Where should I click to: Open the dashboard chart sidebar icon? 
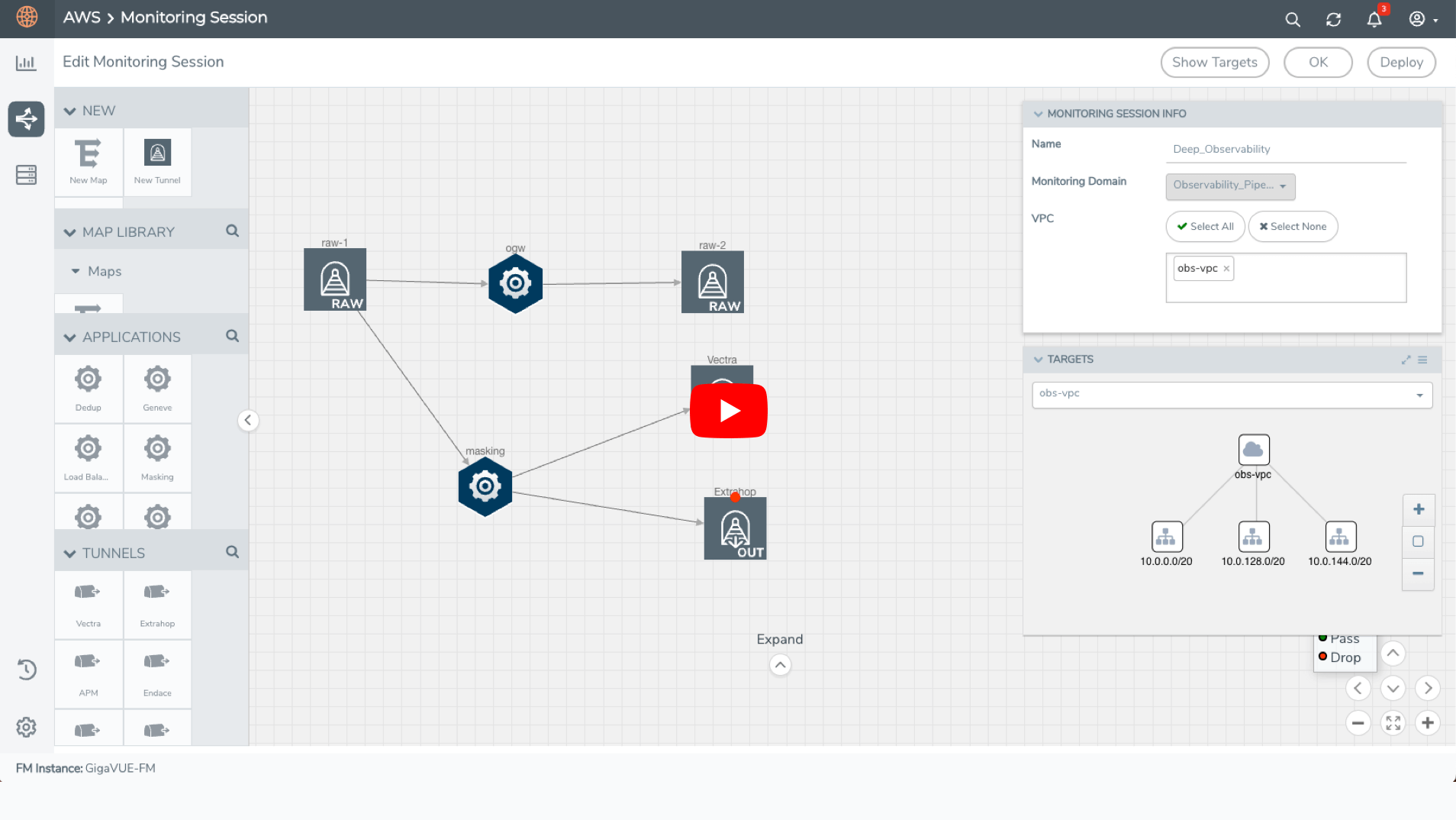point(26,63)
